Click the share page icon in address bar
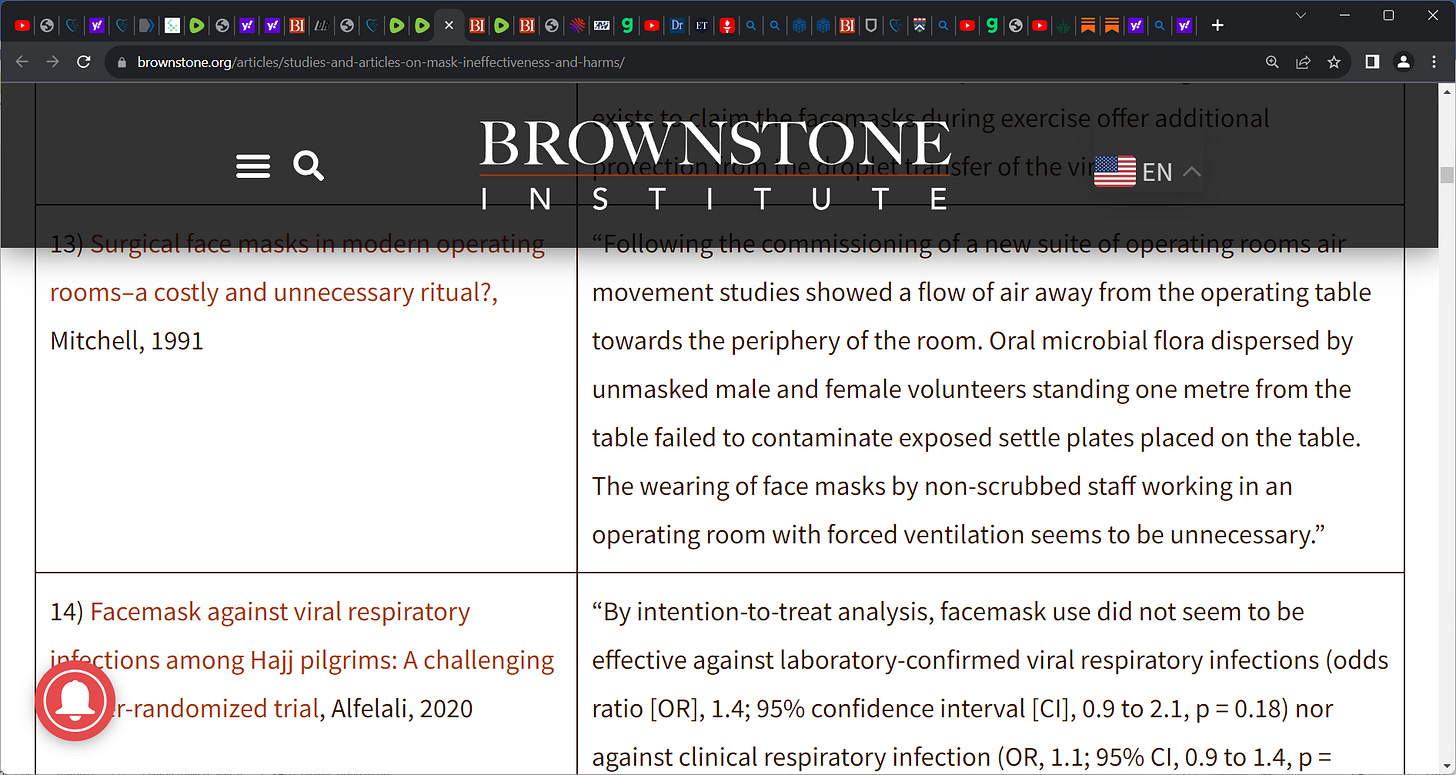The height and width of the screenshot is (775, 1456). coord(1303,62)
